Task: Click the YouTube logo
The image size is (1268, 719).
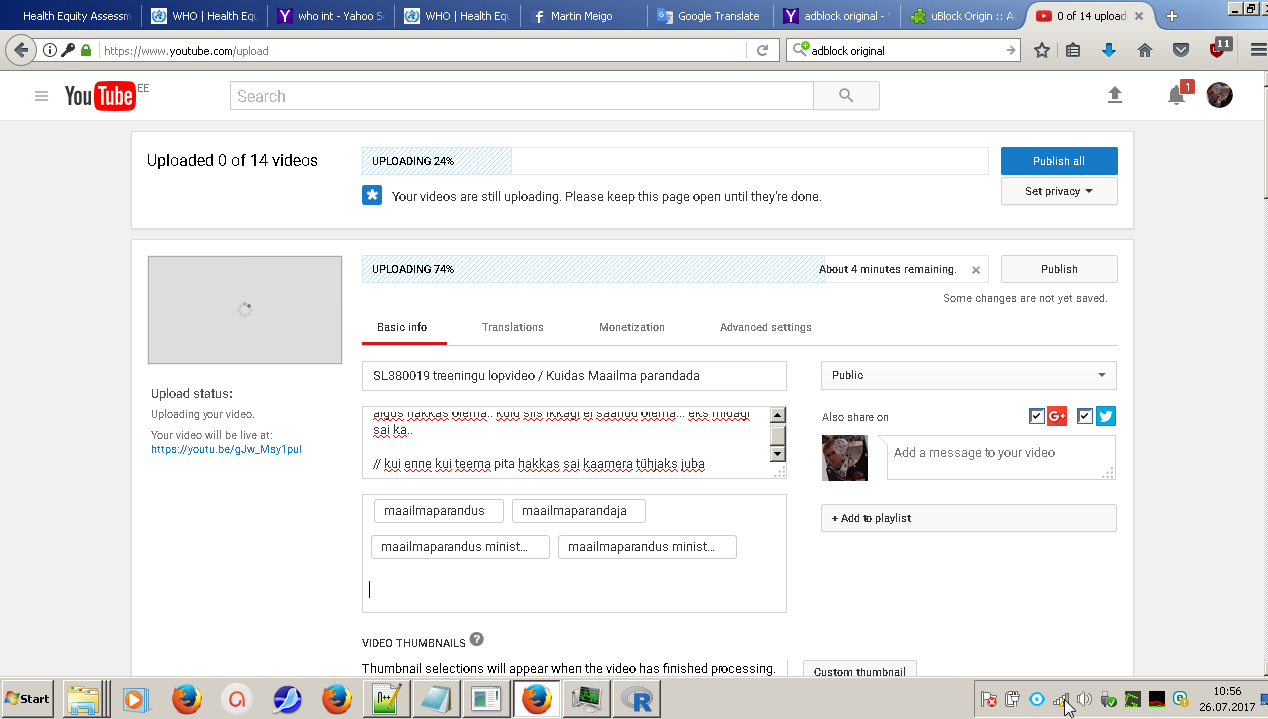Action: 100,96
